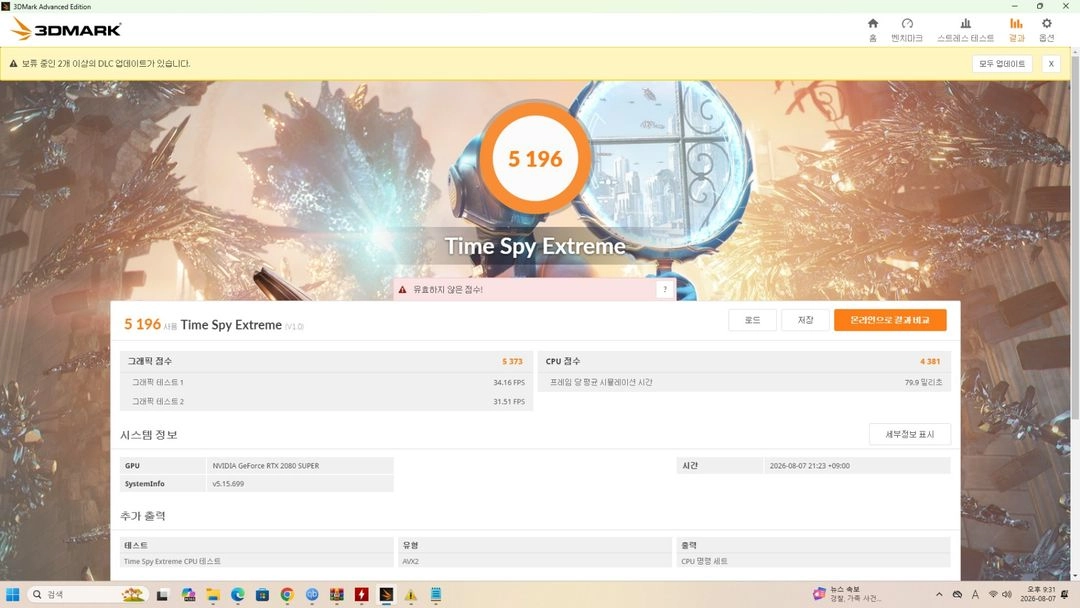Screen dimensions: 1080x608
Task: Click 온라인으로 결과 비교 orange button
Action: click(x=890, y=319)
